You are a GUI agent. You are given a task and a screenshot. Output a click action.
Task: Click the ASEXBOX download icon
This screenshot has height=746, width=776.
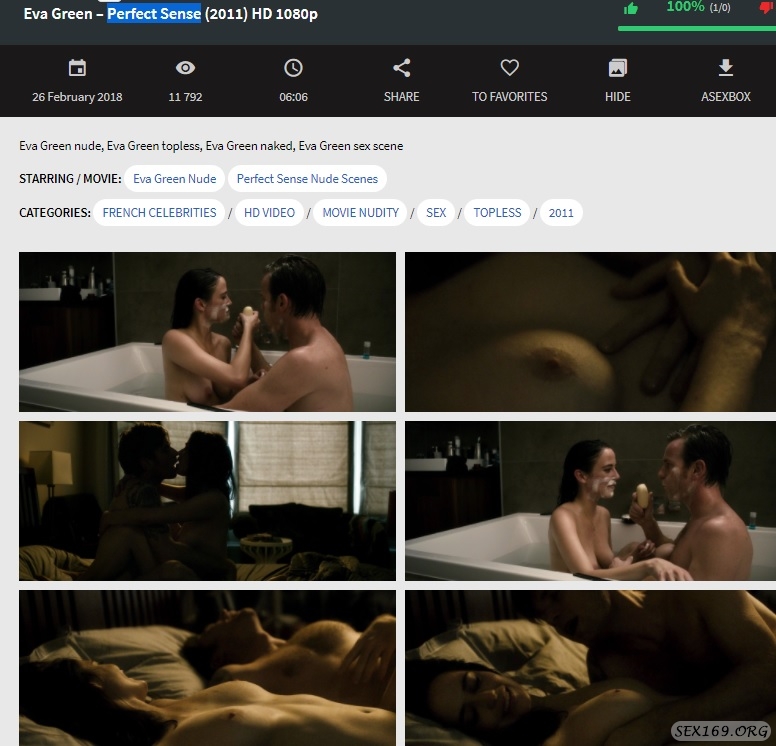[726, 68]
